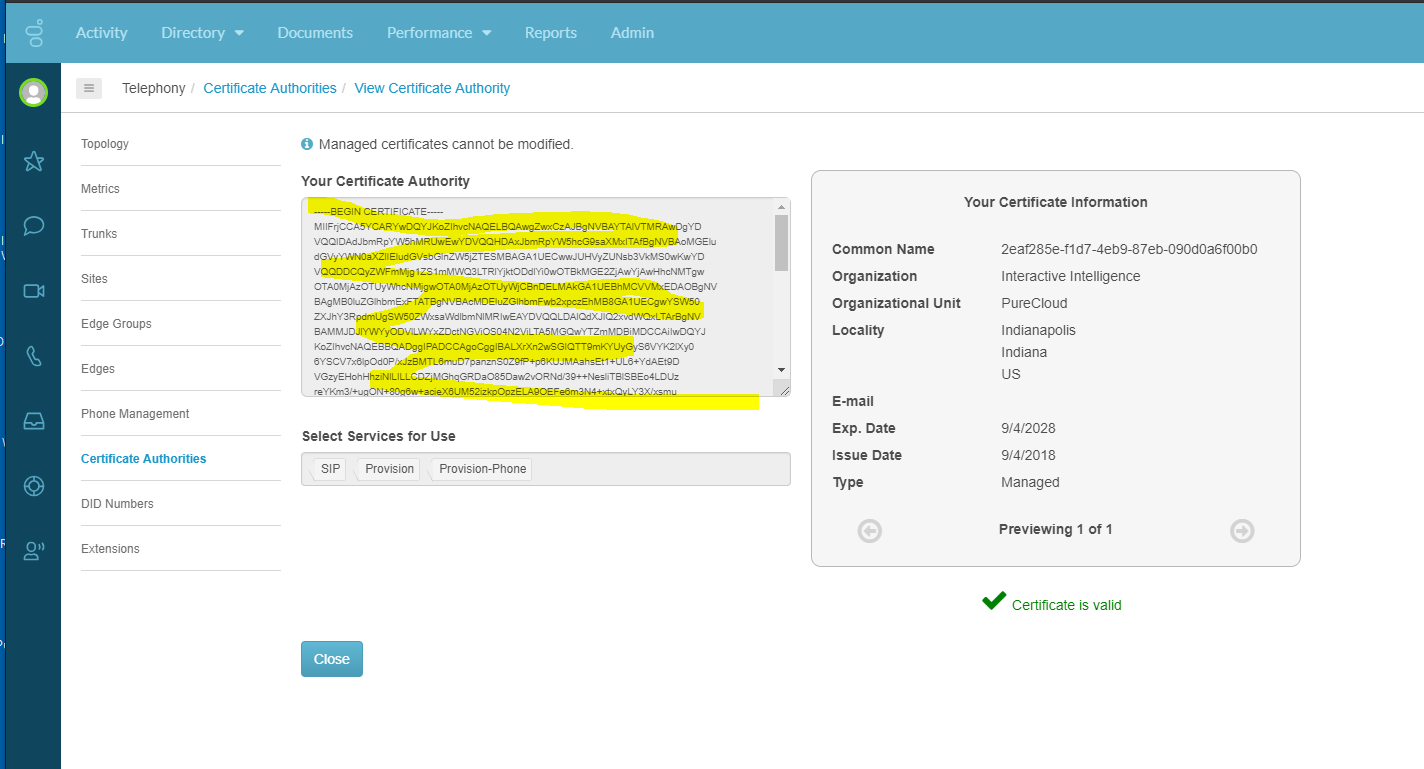Click the green valid checkmark icon
The image size is (1424, 769).
994,601
